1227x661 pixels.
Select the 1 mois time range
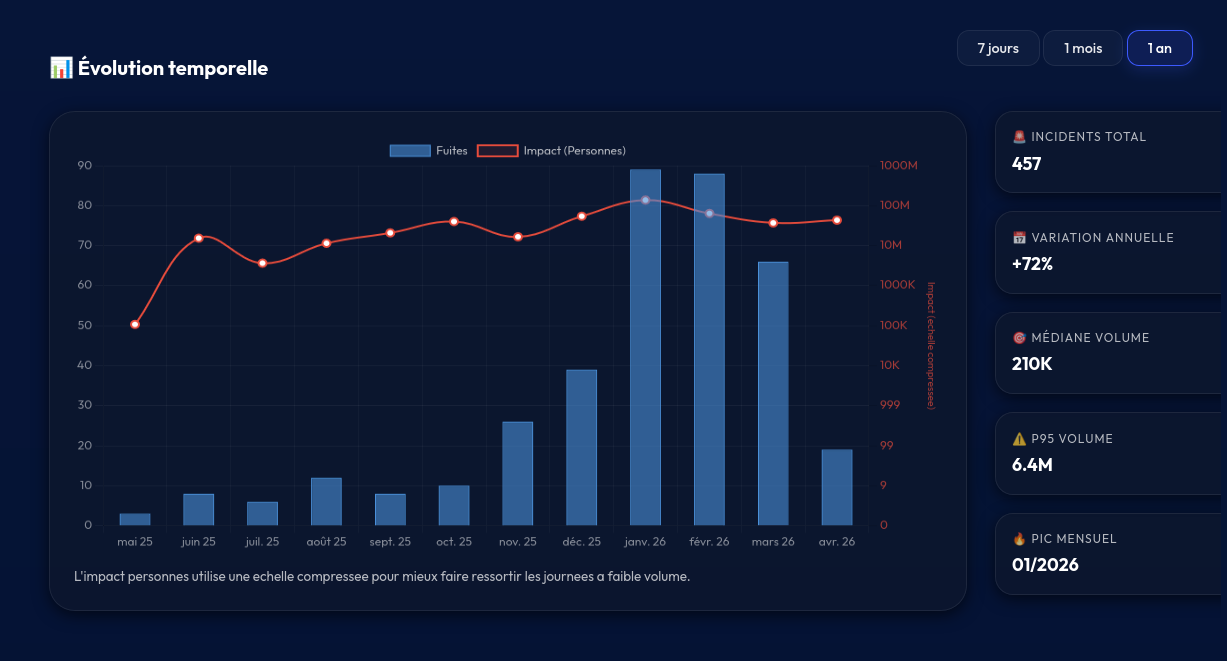pyautogui.click(x=1082, y=48)
